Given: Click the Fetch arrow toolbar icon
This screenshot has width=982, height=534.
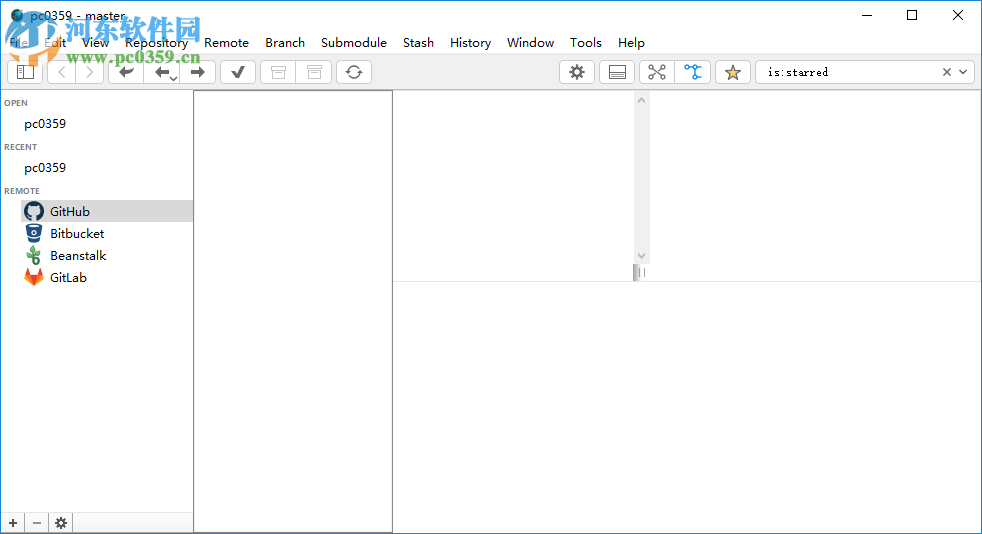Looking at the screenshot, I should click(125, 72).
